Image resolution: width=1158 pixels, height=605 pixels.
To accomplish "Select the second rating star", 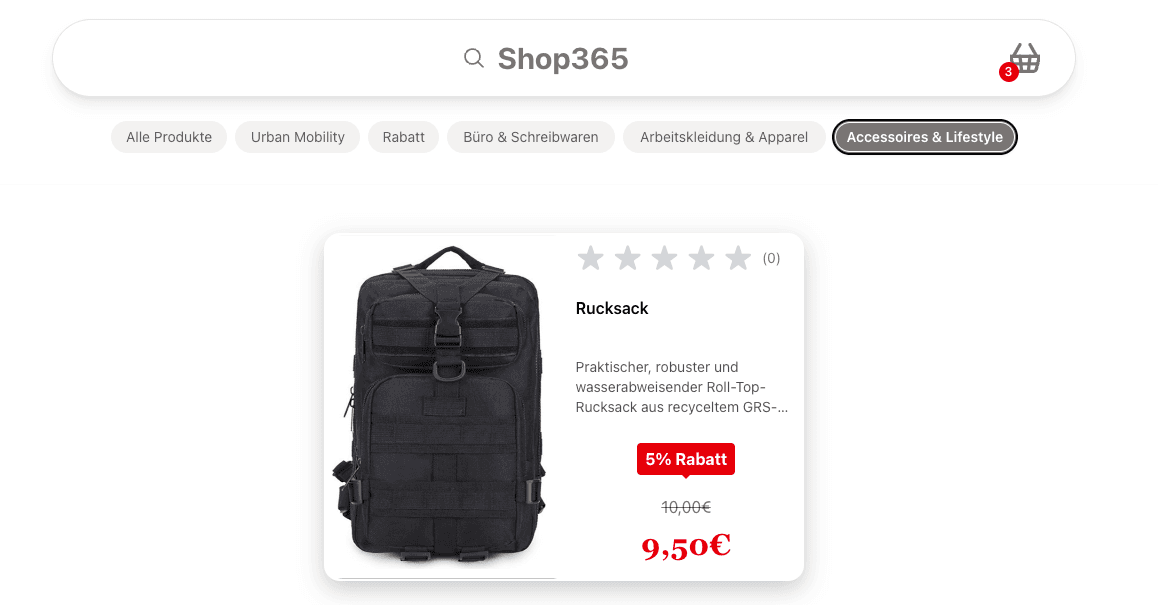I will (x=627, y=258).
